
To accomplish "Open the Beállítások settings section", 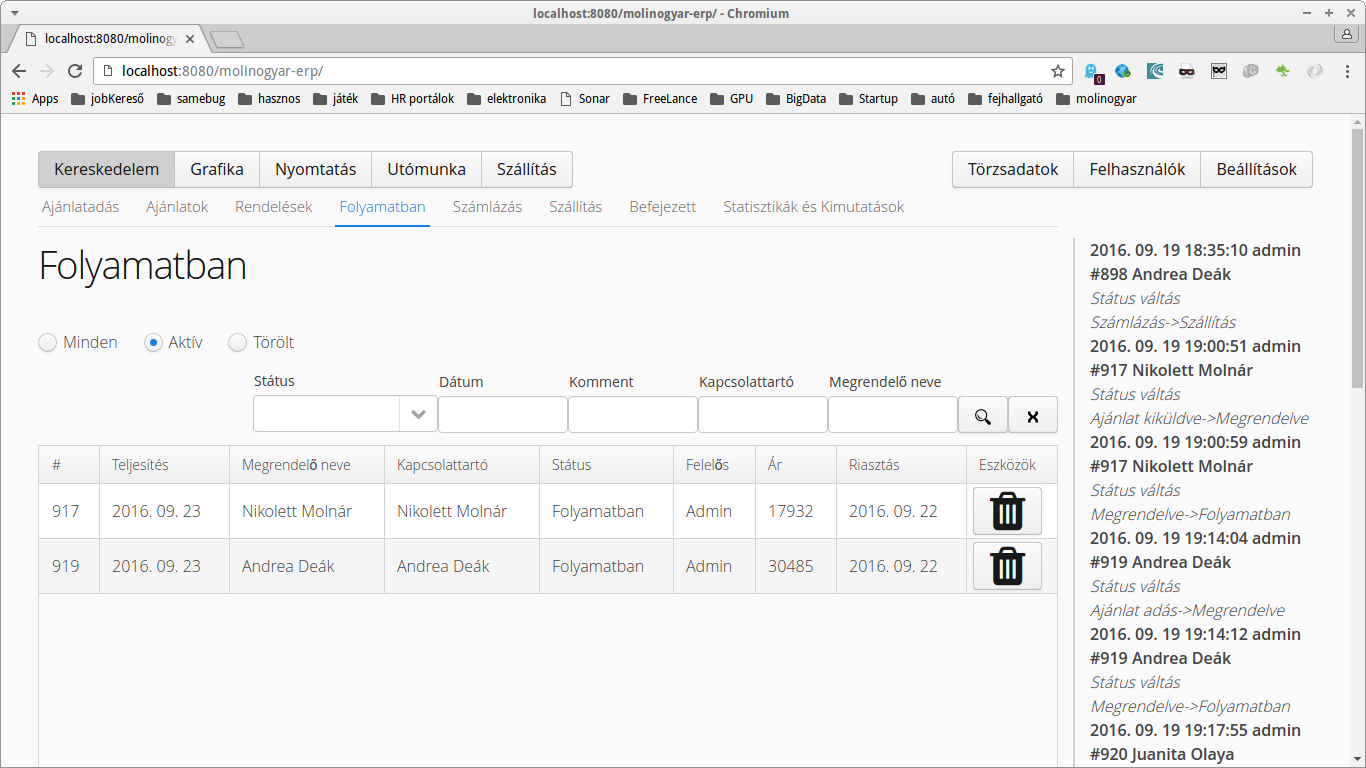I will coord(1257,169).
